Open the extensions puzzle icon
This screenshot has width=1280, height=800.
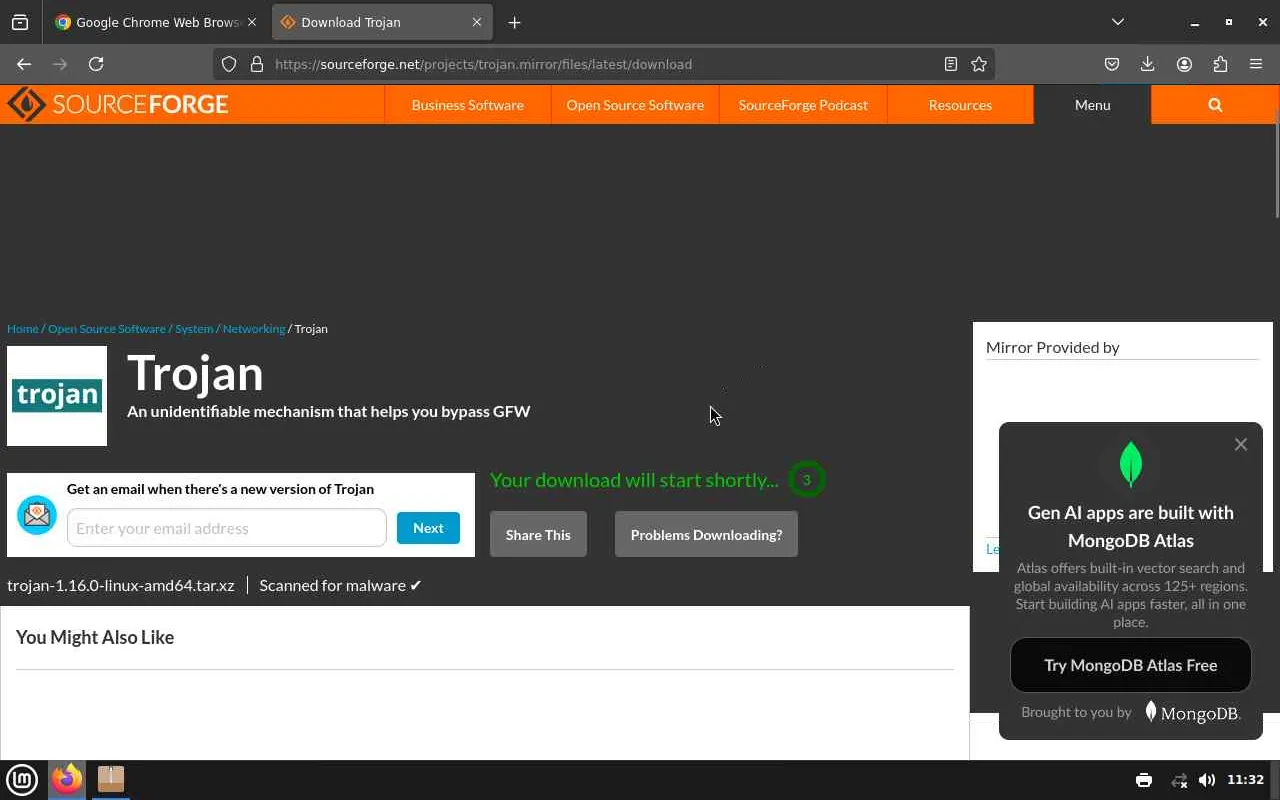click(1220, 64)
